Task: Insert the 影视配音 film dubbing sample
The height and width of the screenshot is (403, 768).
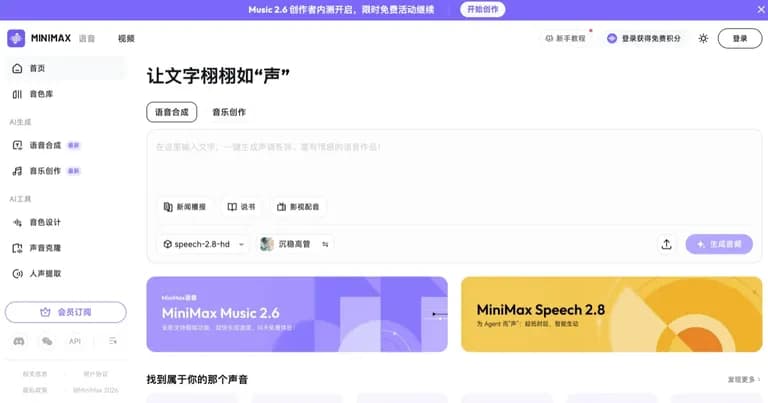Action: point(298,207)
